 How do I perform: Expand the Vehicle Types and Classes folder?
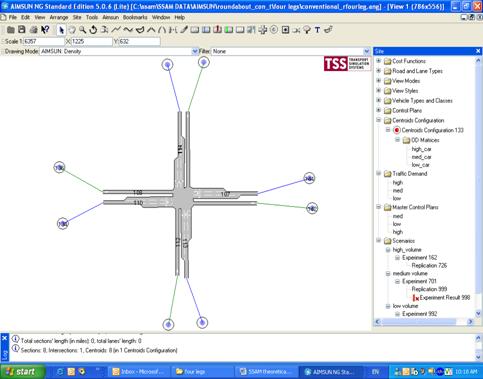tap(378, 100)
